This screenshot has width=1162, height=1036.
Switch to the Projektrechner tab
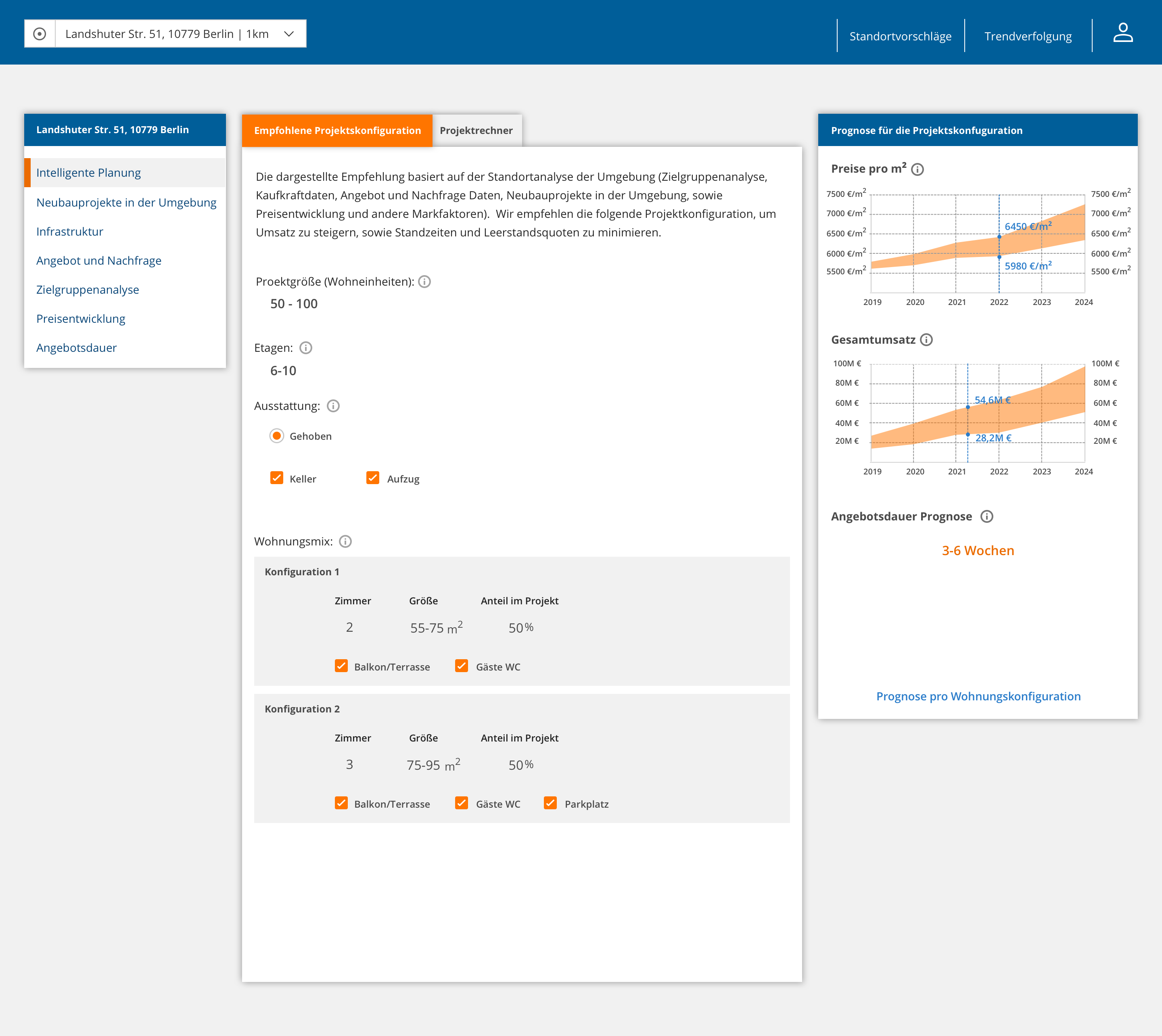(476, 130)
